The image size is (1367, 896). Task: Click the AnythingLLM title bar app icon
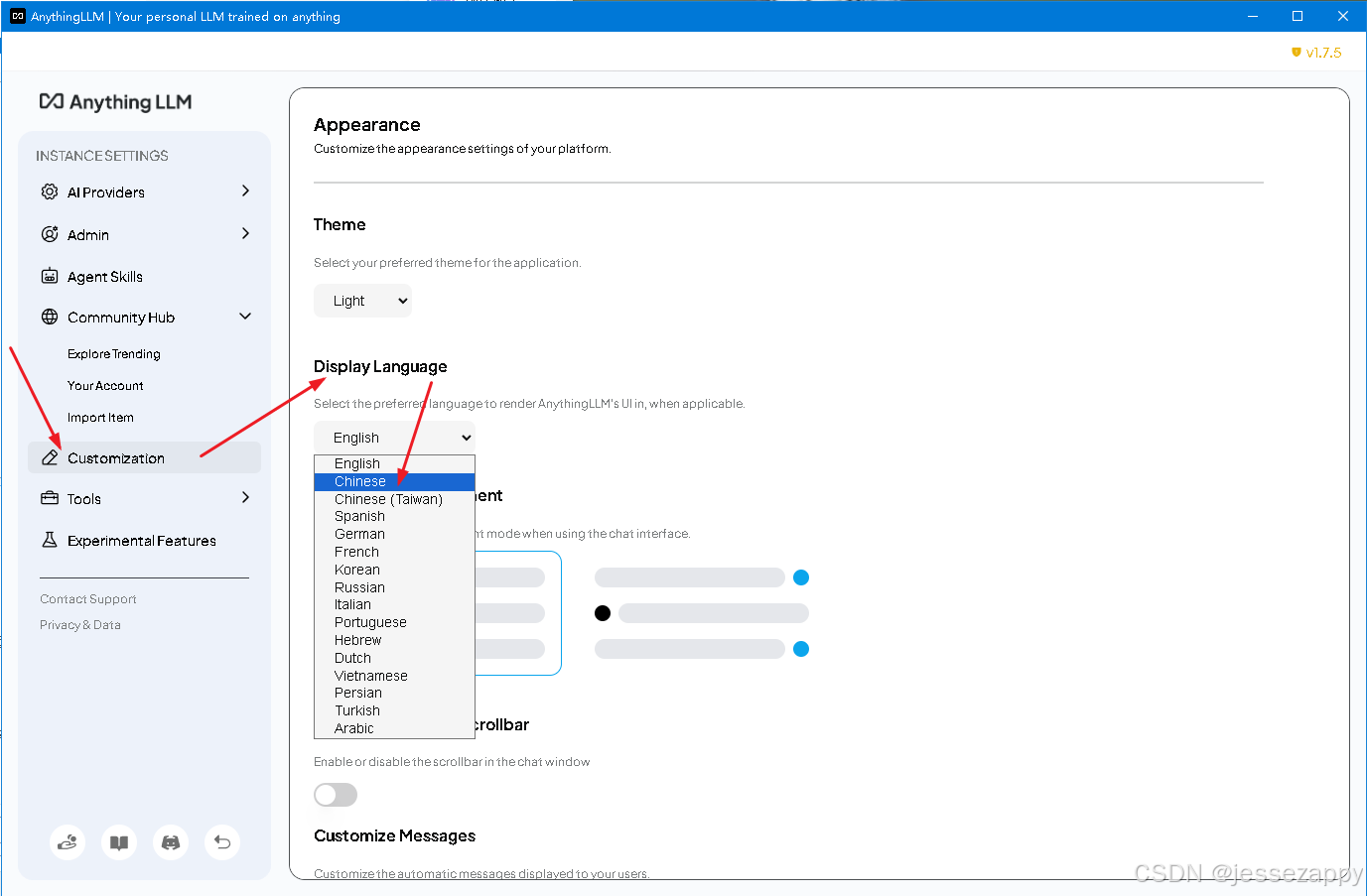(x=17, y=16)
